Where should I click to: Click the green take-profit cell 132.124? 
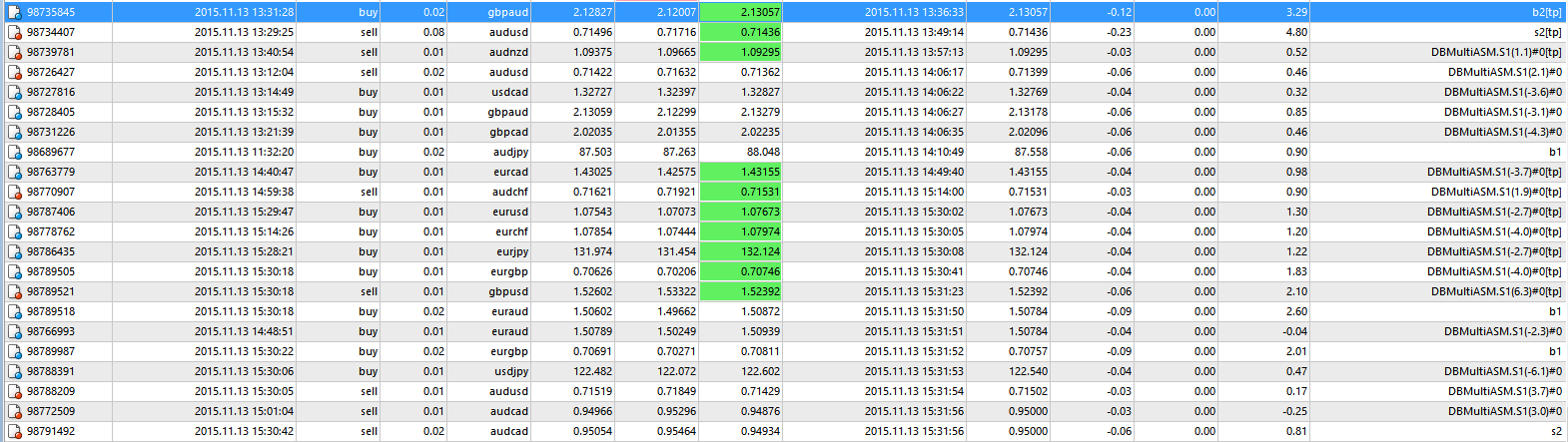[x=740, y=251]
